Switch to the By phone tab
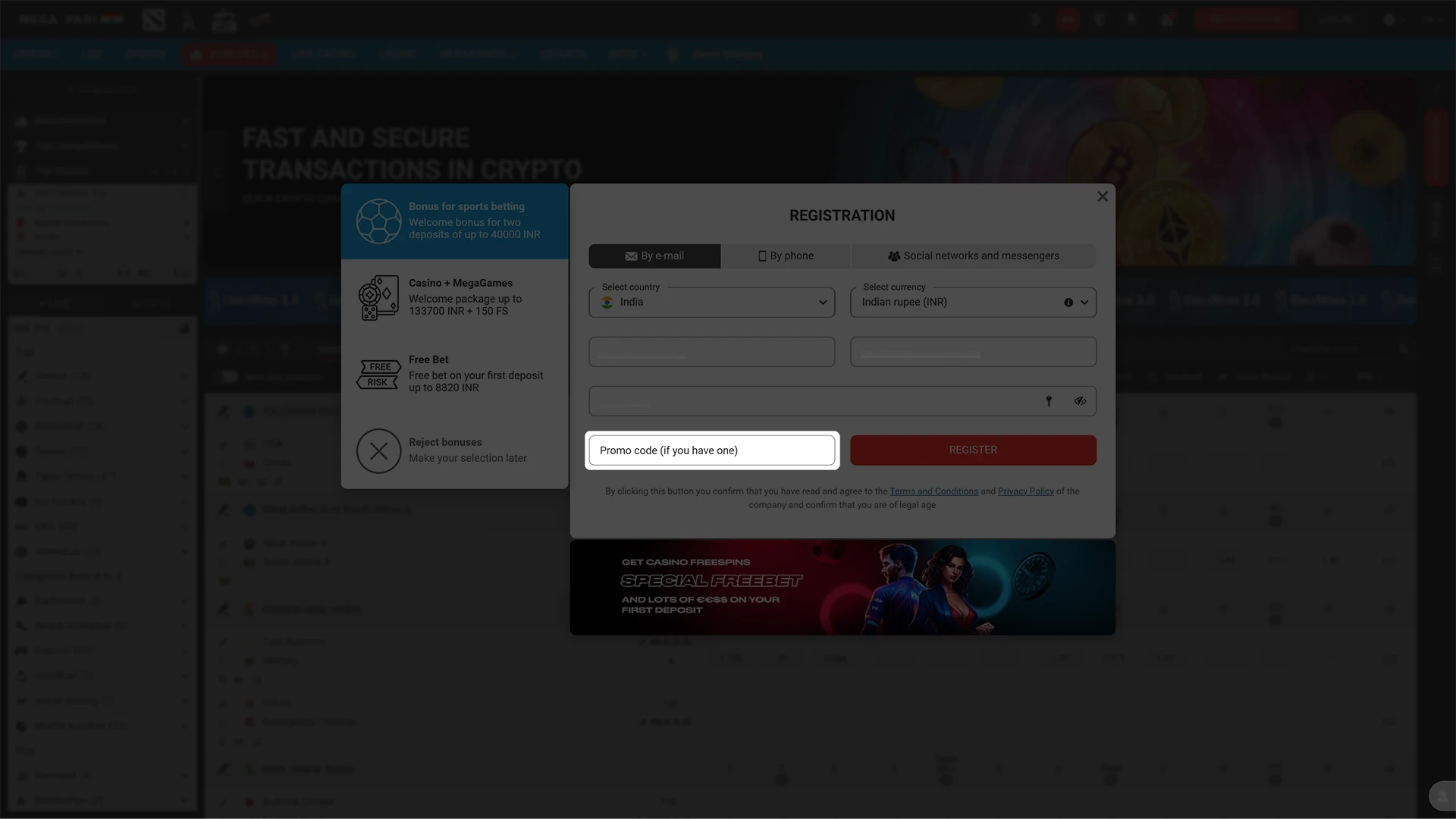The image size is (1456, 819). tap(786, 256)
